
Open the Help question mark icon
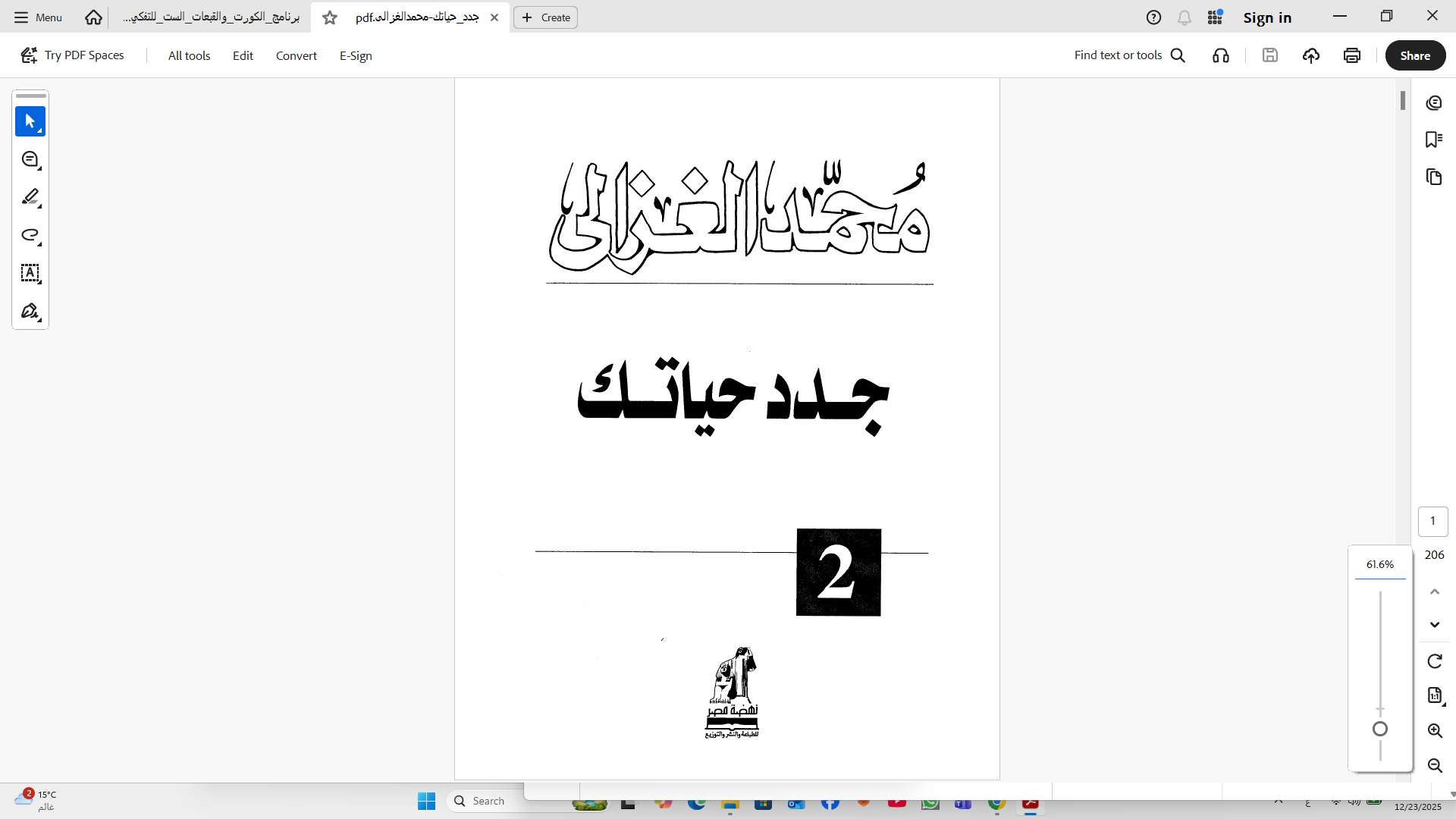click(x=1153, y=17)
